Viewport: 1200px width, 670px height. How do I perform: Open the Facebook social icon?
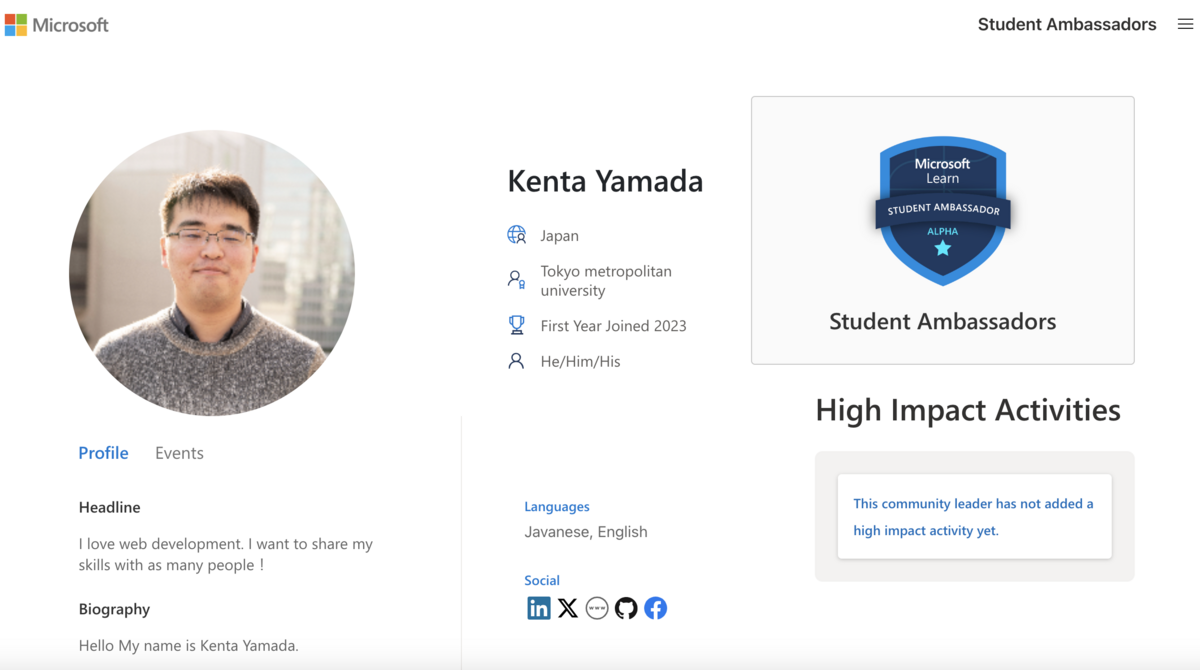(x=655, y=608)
